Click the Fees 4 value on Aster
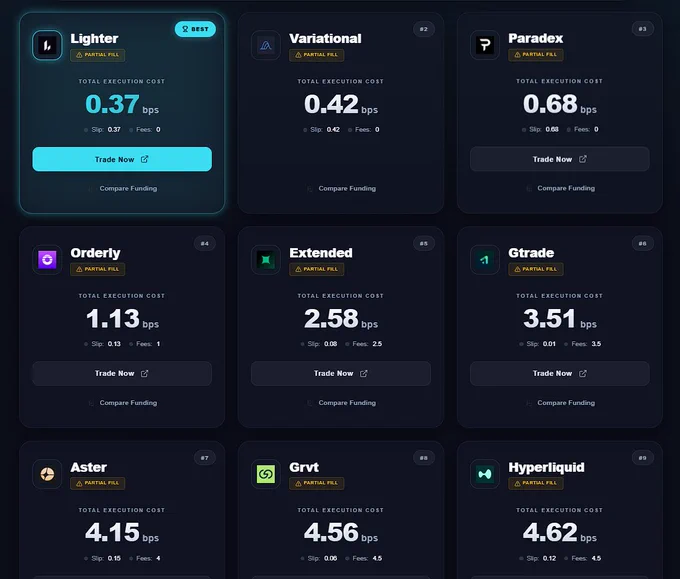Image resolution: width=680 pixels, height=579 pixels. pyautogui.click(x=158, y=558)
